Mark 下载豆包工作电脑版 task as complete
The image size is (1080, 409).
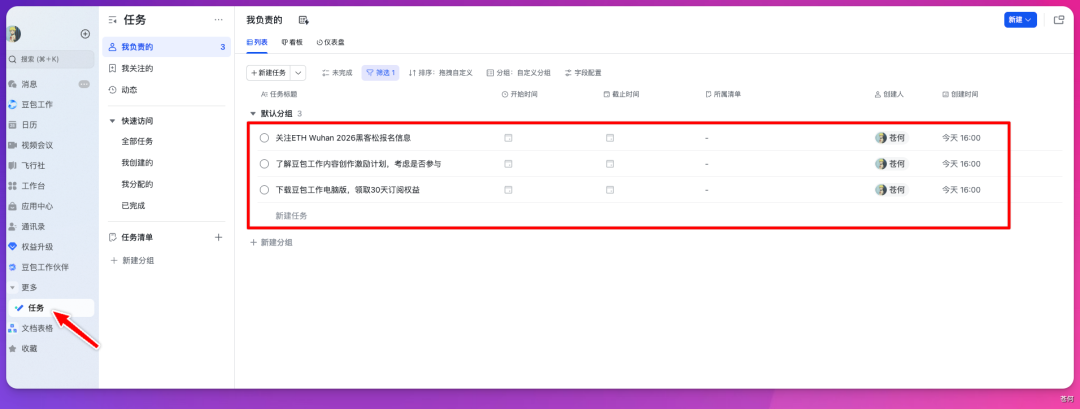click(x=264, y=190)
